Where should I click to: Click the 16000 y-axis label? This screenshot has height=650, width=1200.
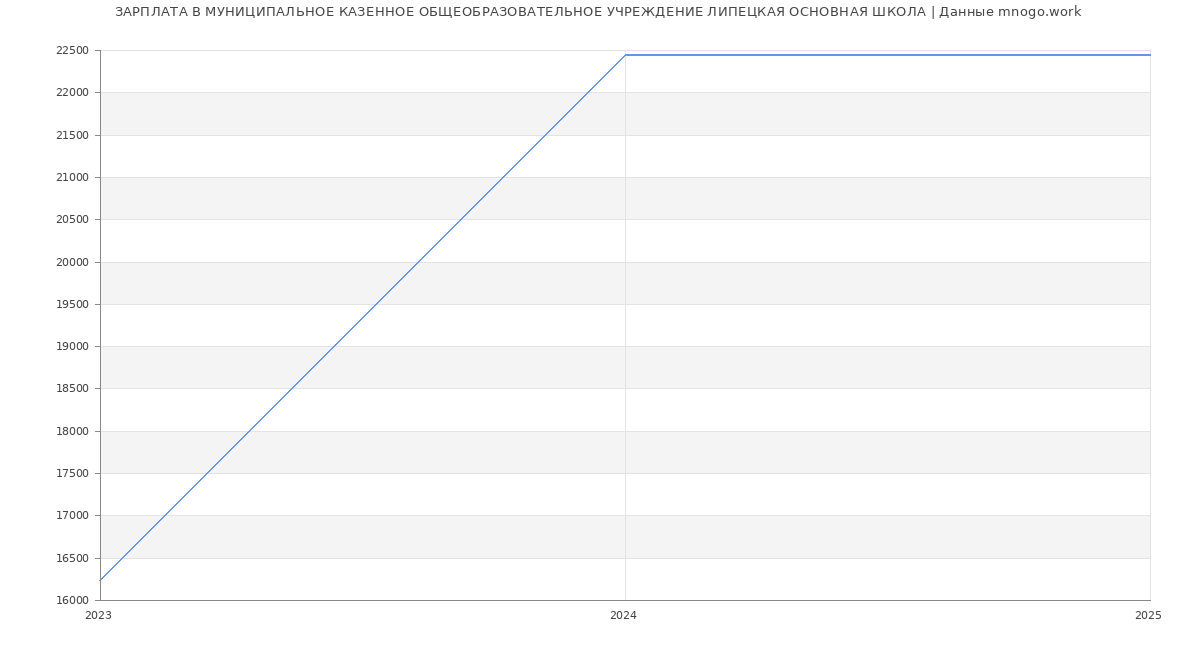(72, 600)
